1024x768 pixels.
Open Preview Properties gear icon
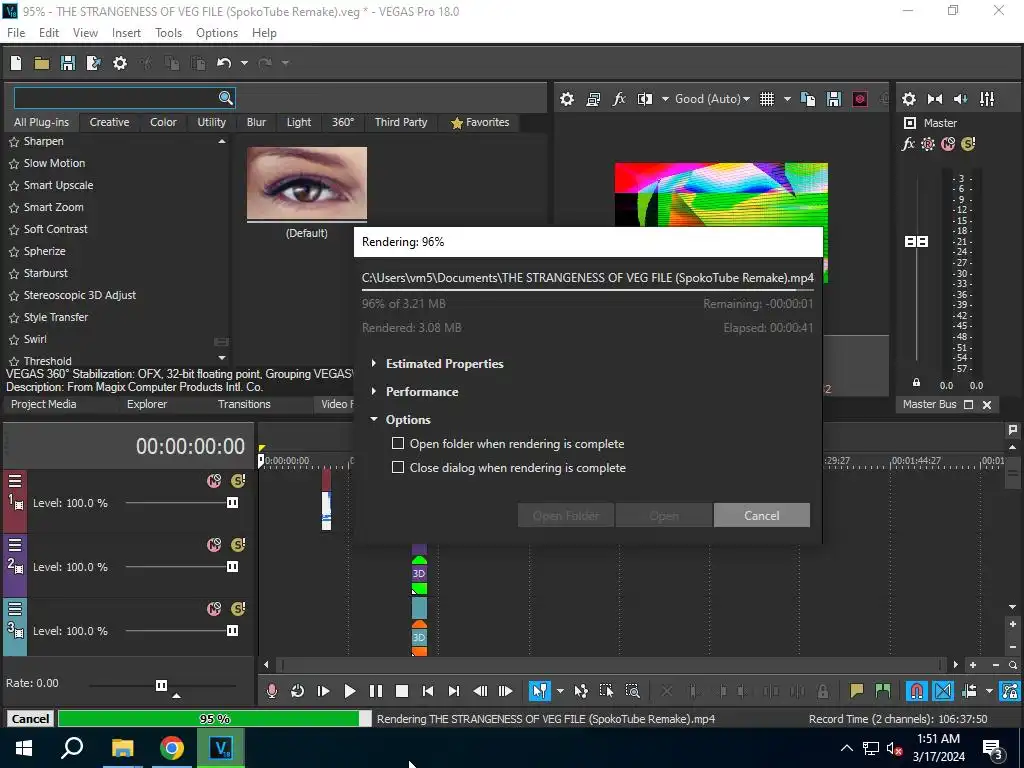click(567, 99)
